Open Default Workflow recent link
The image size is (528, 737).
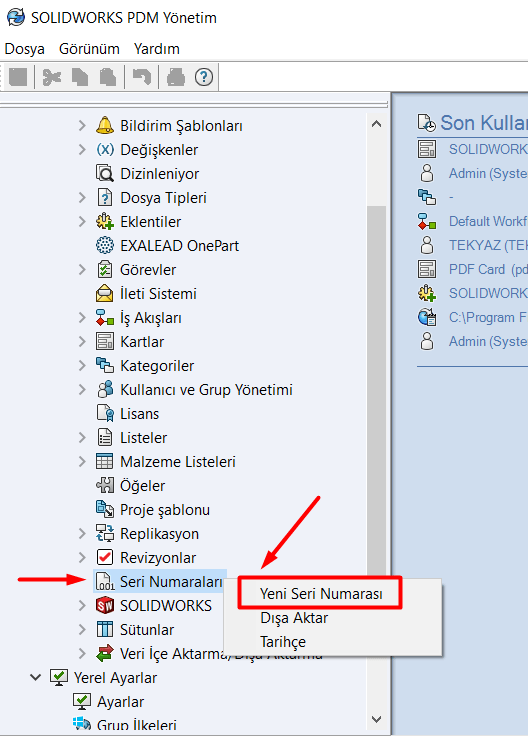click(488, 221)
